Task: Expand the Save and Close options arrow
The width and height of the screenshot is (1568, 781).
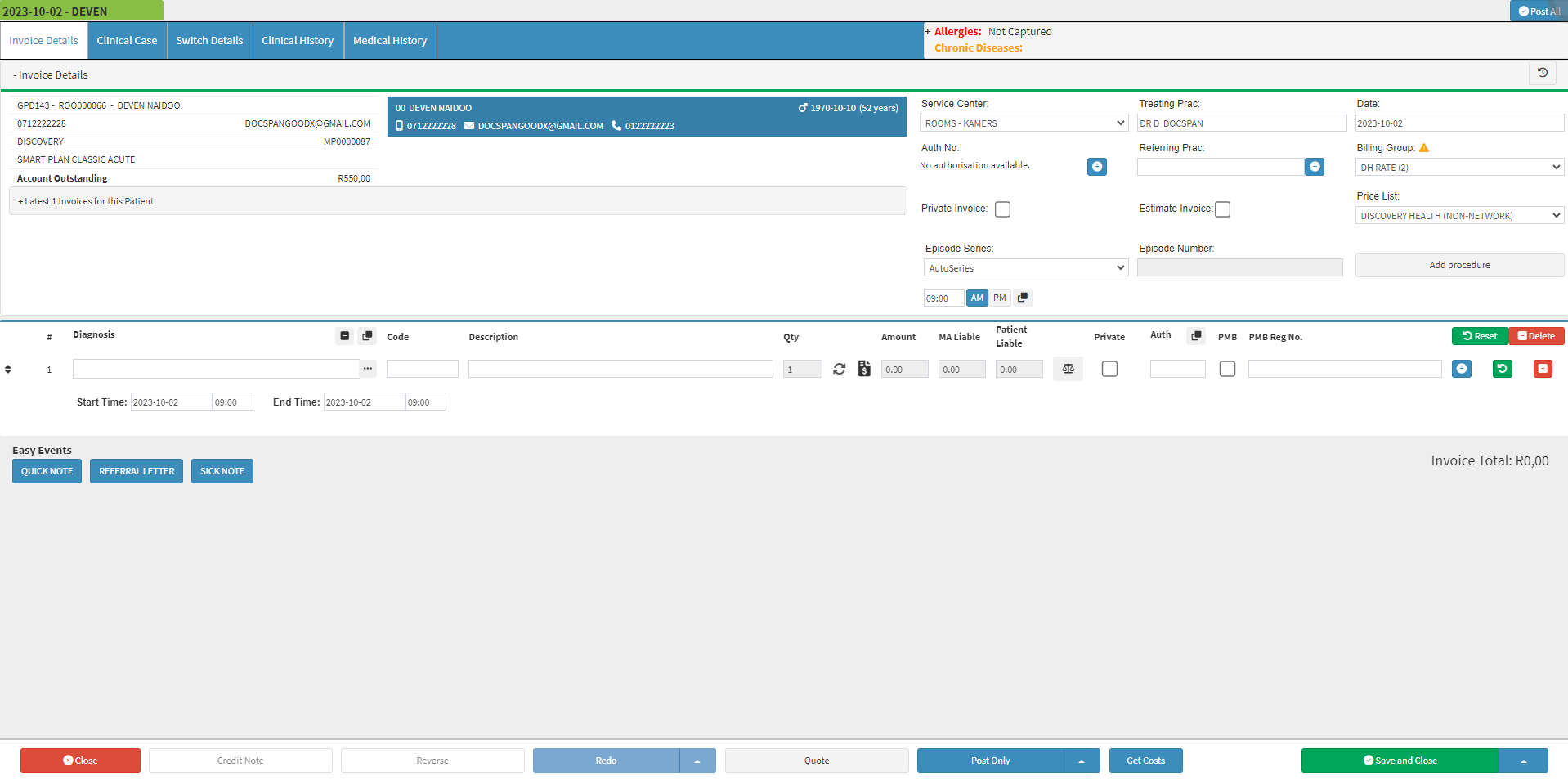Action: (1523, 761)
